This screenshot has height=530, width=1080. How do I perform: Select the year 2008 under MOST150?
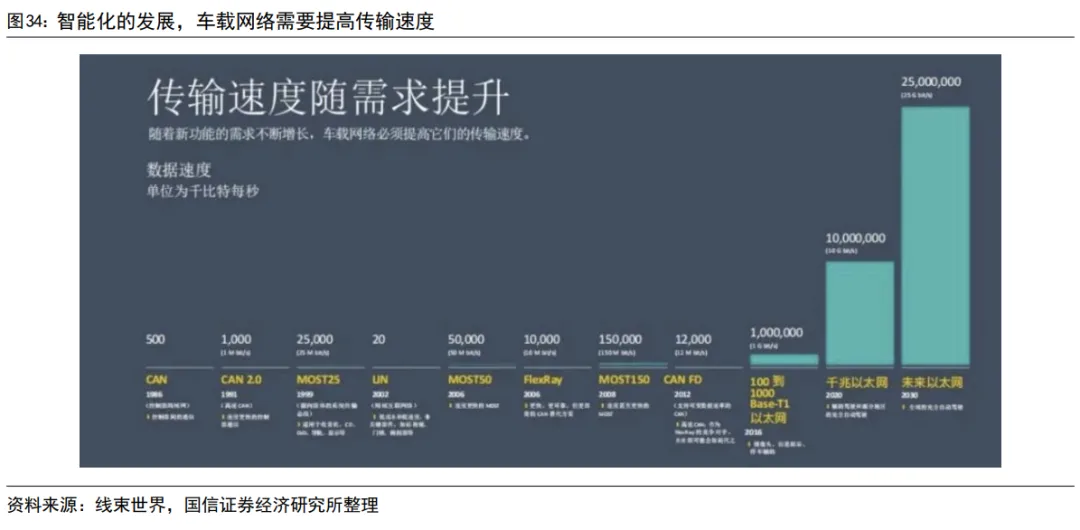[607, 396]
